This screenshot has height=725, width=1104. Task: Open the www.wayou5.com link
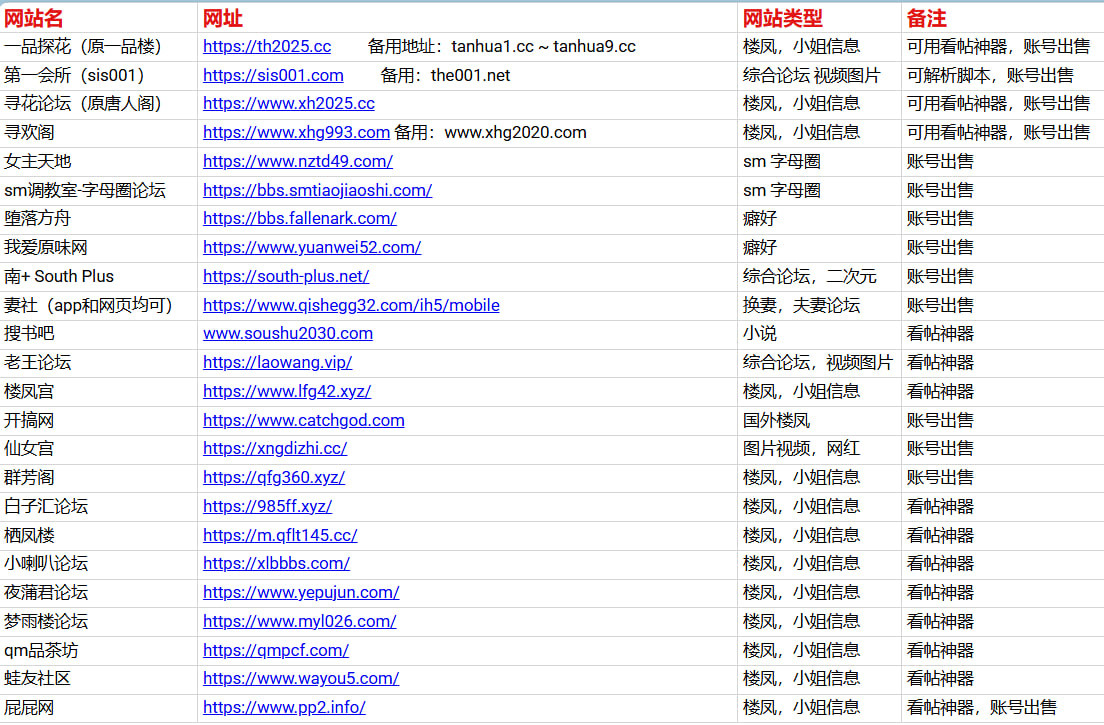[301, 679]
